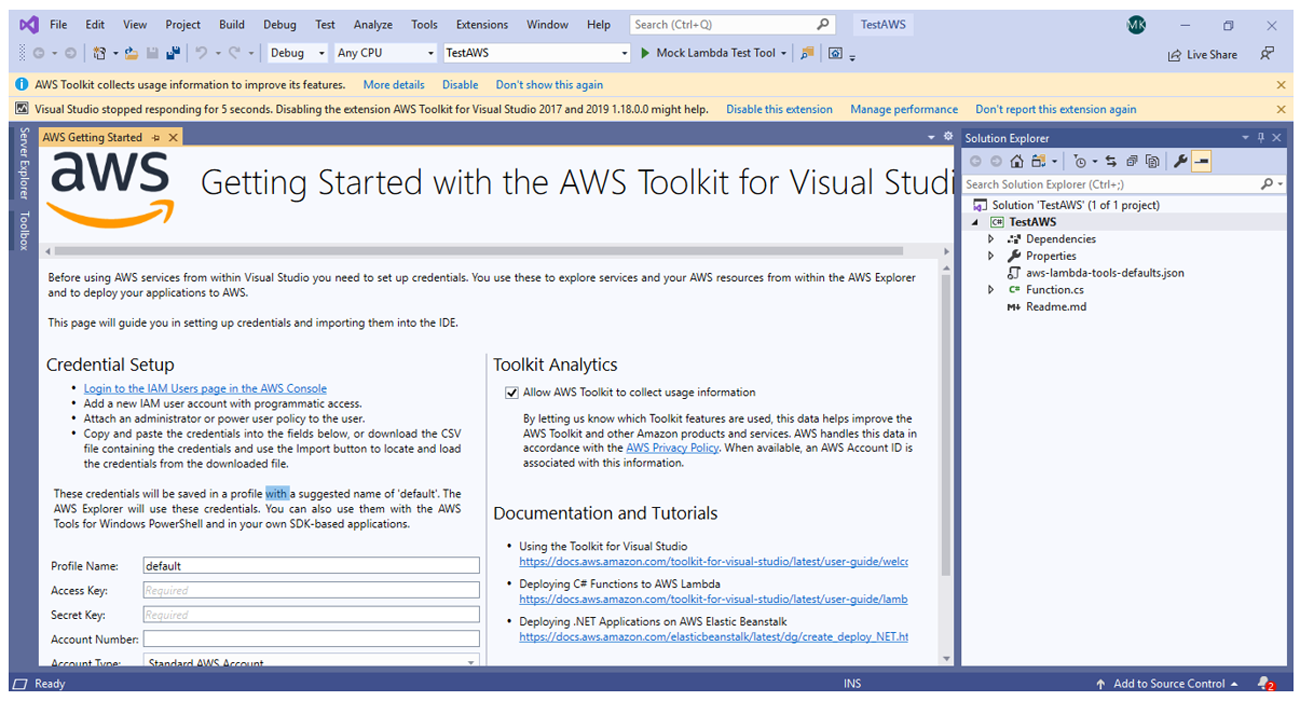This screenshot has width=1300, height=701.
Task: Click the Find in Files toolbar icon
Action: coord(806,53)
